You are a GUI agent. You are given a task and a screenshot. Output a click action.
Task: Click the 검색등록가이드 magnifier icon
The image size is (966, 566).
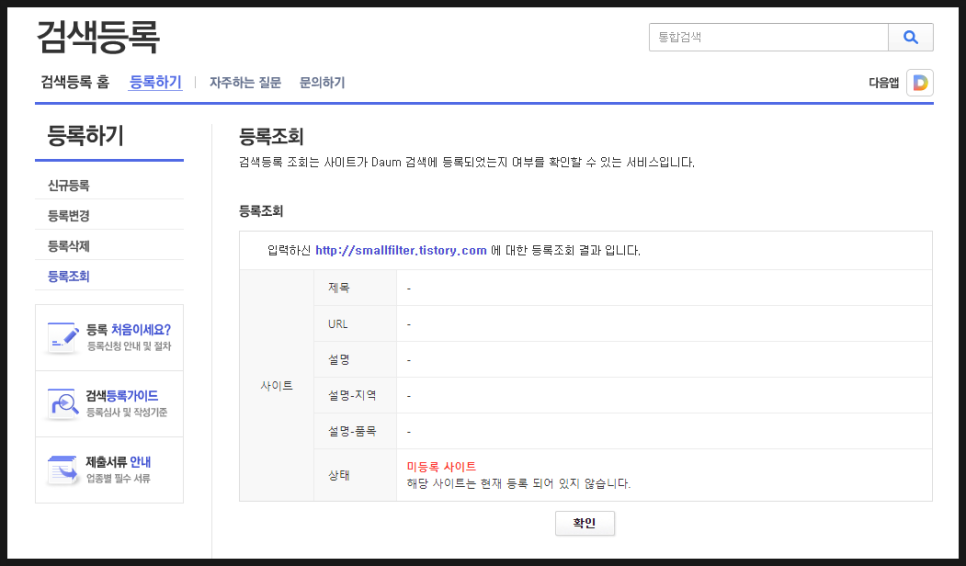[63, 403]
